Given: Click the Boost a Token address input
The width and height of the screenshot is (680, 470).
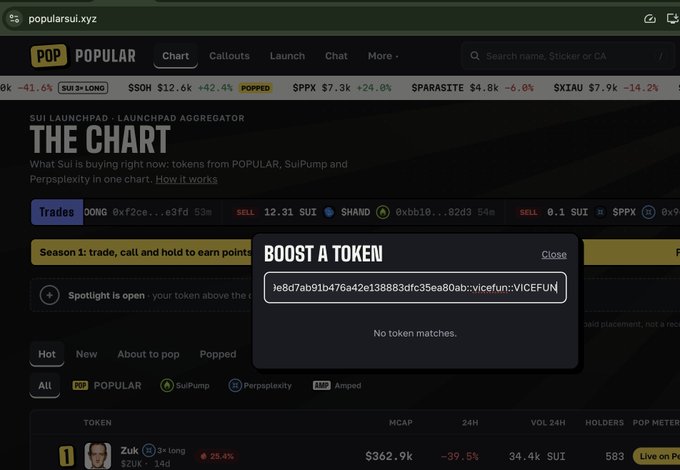Looking at the screenshot, I should tap(415, 287).
